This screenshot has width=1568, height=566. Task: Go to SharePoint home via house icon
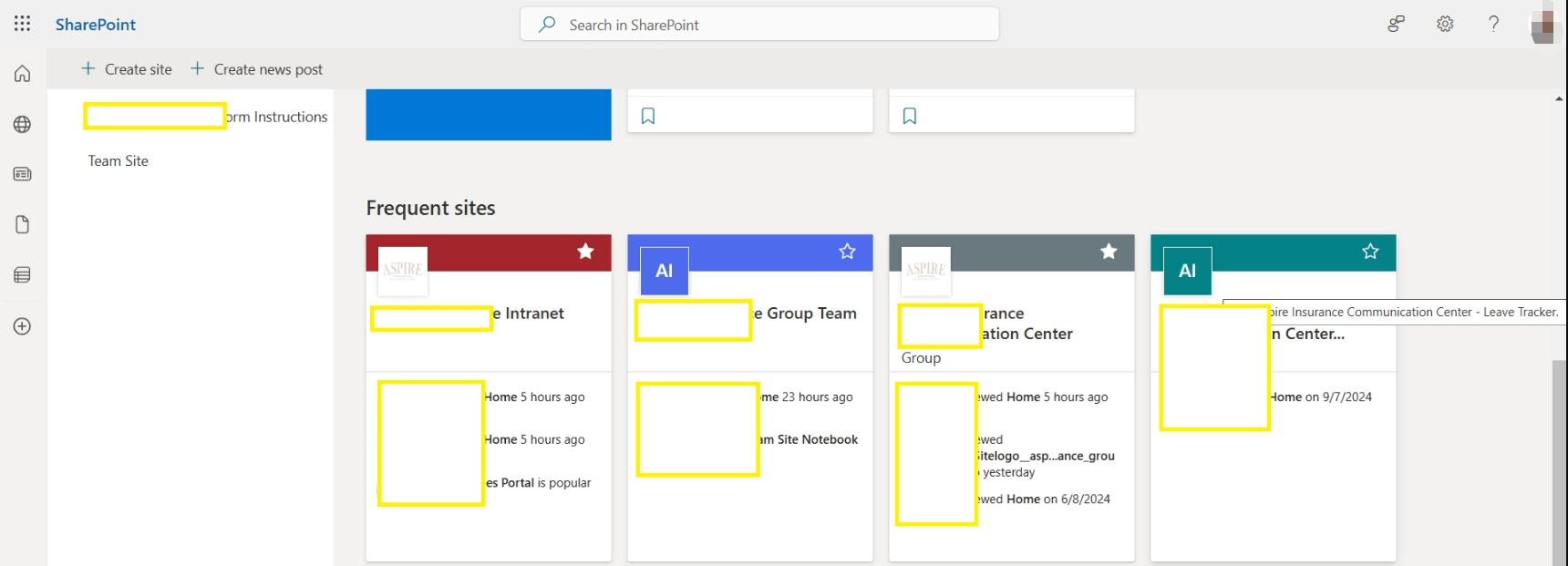click(22, 74)
